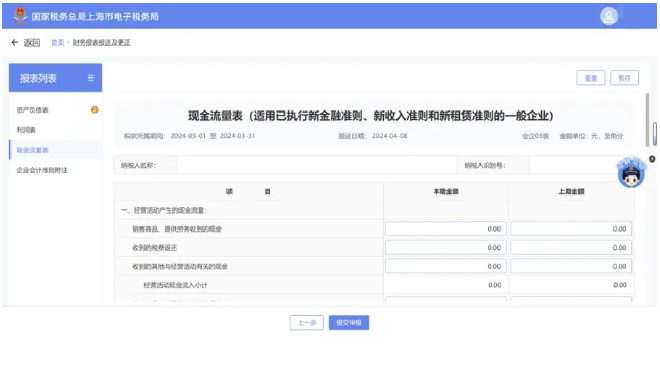This screenshot has width=660, height=367.
Task: Edit 上期金额 for 收到的税费返还
Action: point(571,247)
